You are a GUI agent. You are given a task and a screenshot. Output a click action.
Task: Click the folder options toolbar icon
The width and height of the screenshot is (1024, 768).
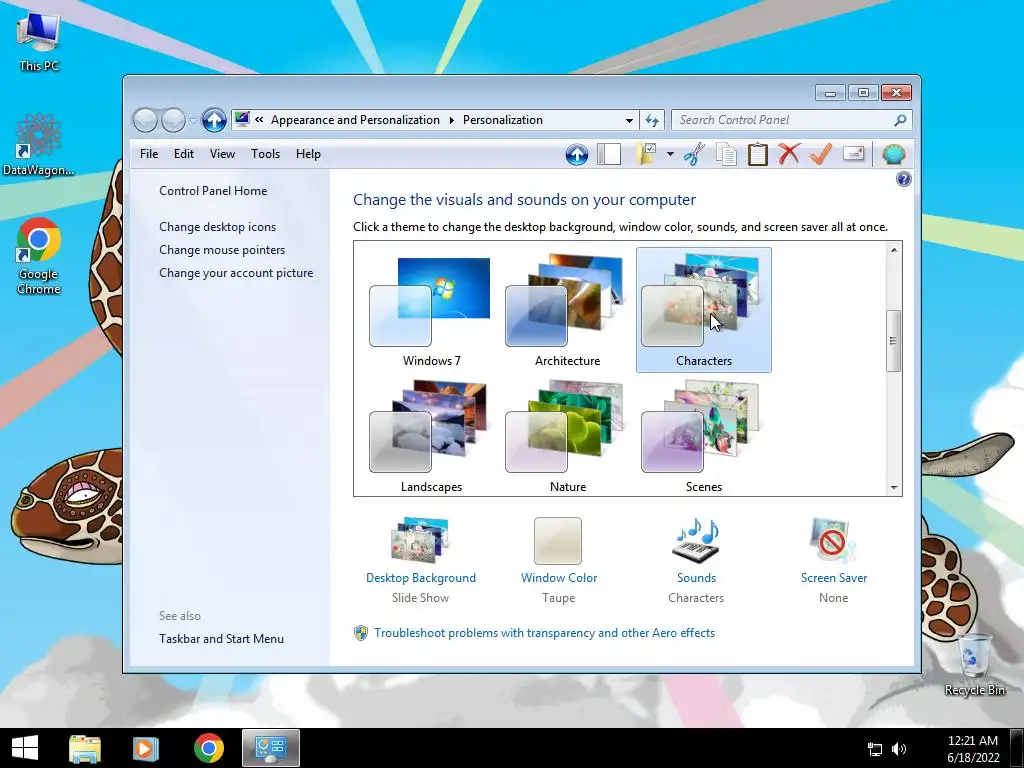point(646,155)
